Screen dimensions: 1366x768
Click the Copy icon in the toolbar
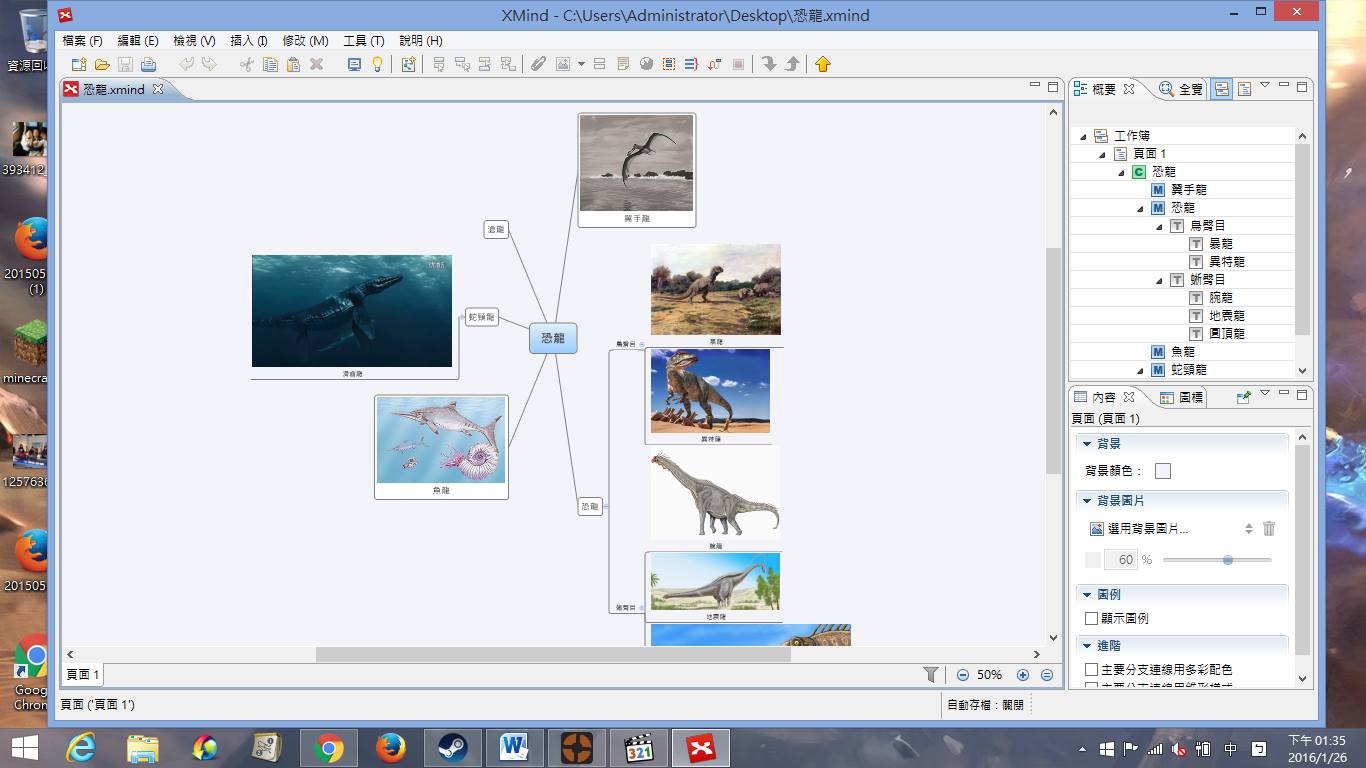pos(270,64)
